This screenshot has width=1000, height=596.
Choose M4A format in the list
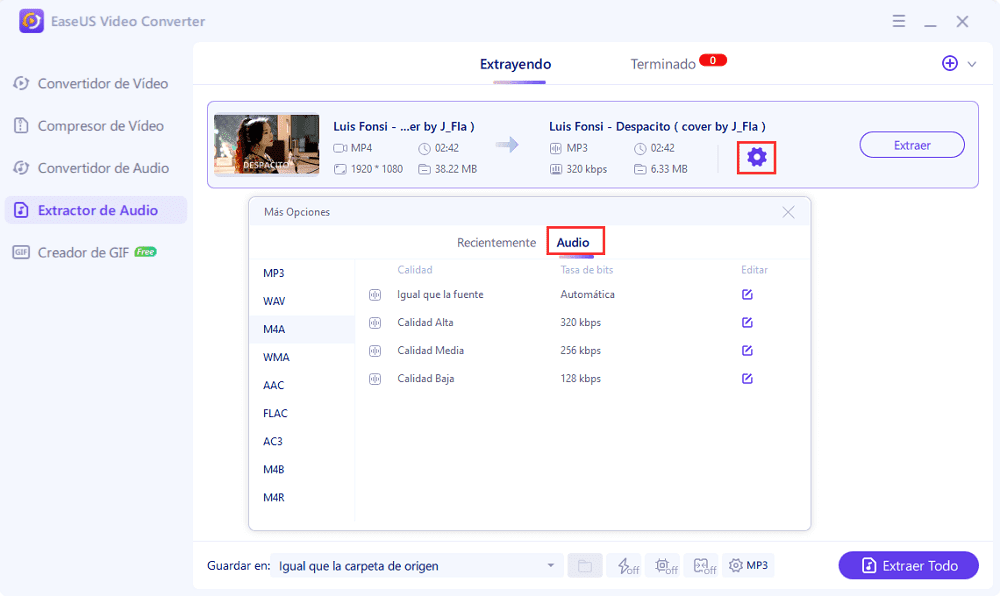pos(302,329)
